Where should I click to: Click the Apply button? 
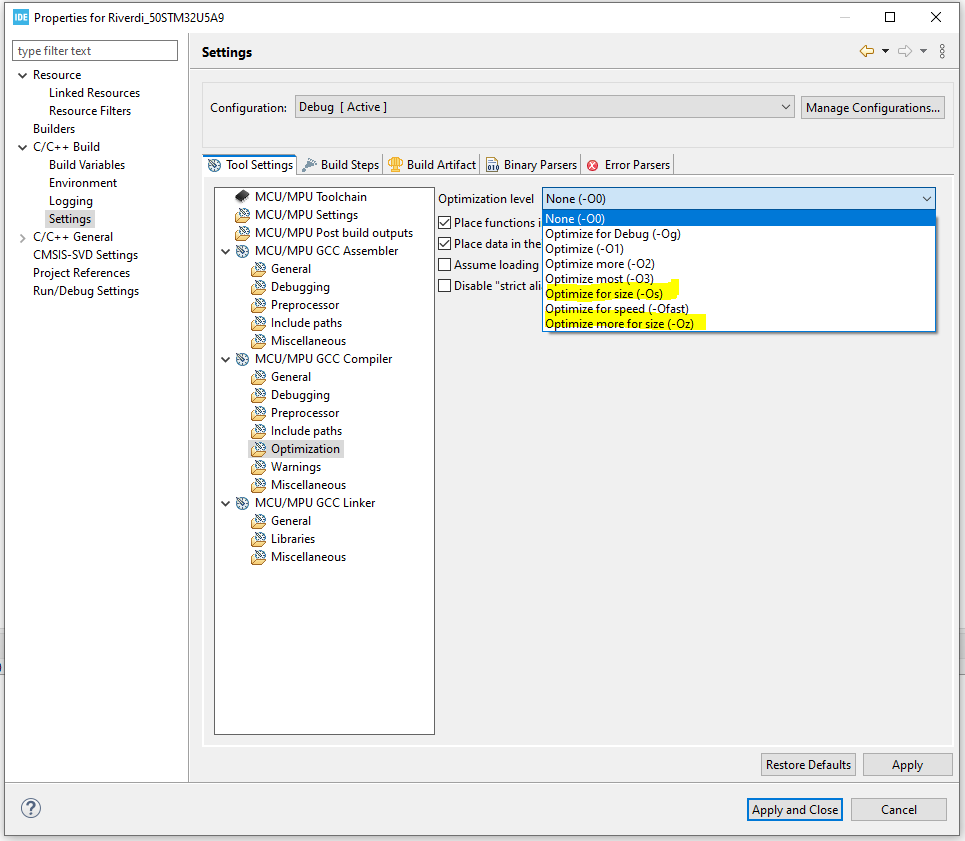click(907, 765)
